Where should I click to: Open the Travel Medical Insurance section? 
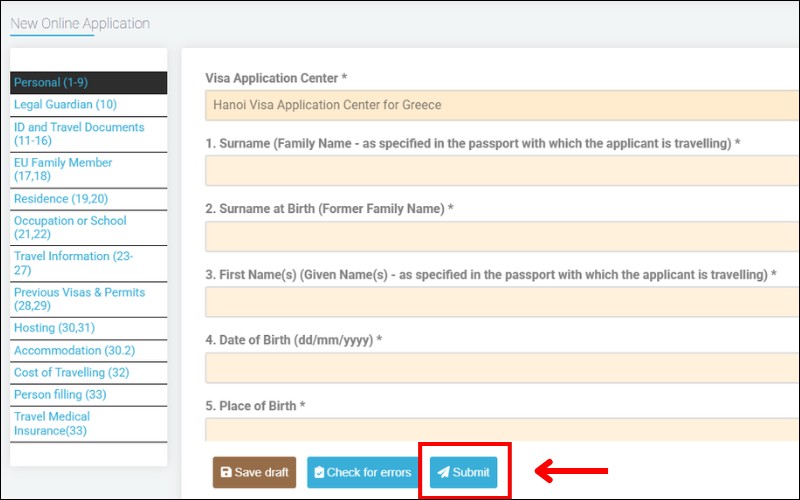tap(88, 423)
